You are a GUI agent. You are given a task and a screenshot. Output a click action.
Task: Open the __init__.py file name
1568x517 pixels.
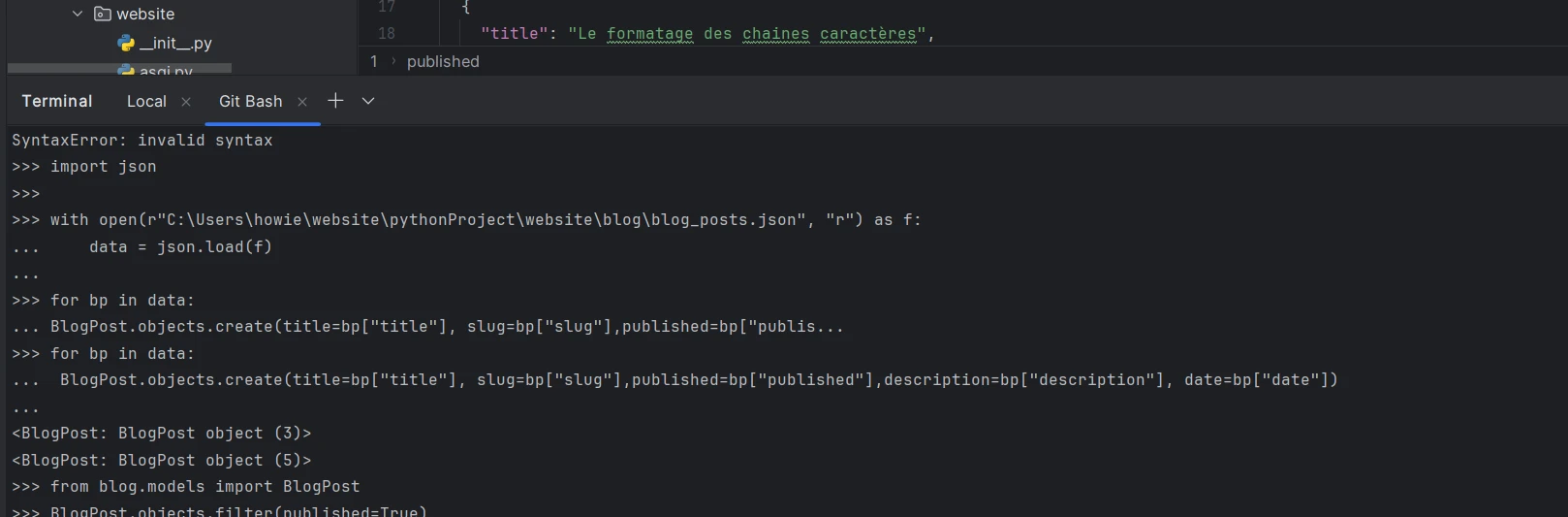coord(175,43)
